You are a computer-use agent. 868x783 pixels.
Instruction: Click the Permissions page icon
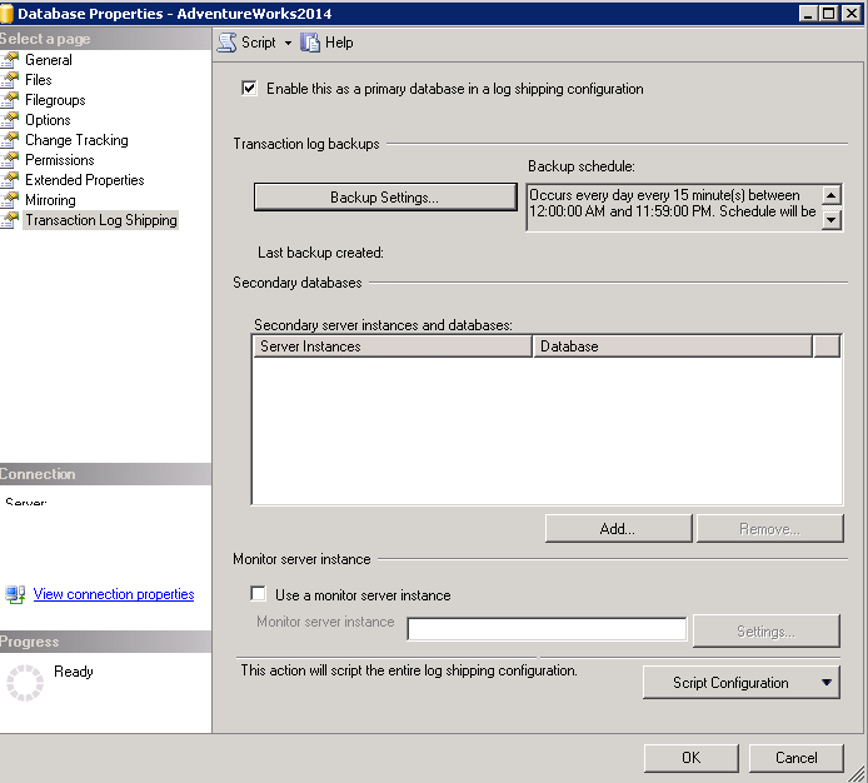9,159
